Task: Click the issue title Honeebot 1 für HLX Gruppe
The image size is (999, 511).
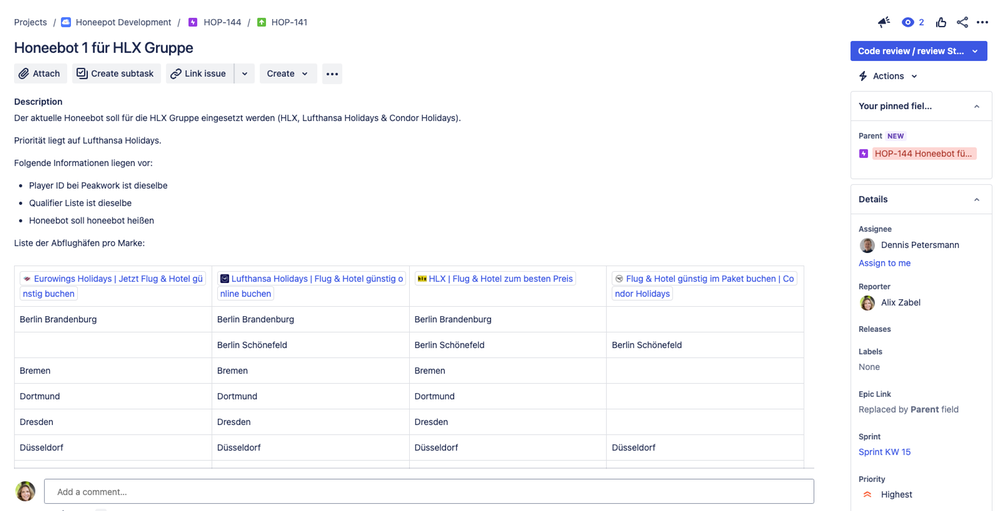Action: [x=104, y=48]
